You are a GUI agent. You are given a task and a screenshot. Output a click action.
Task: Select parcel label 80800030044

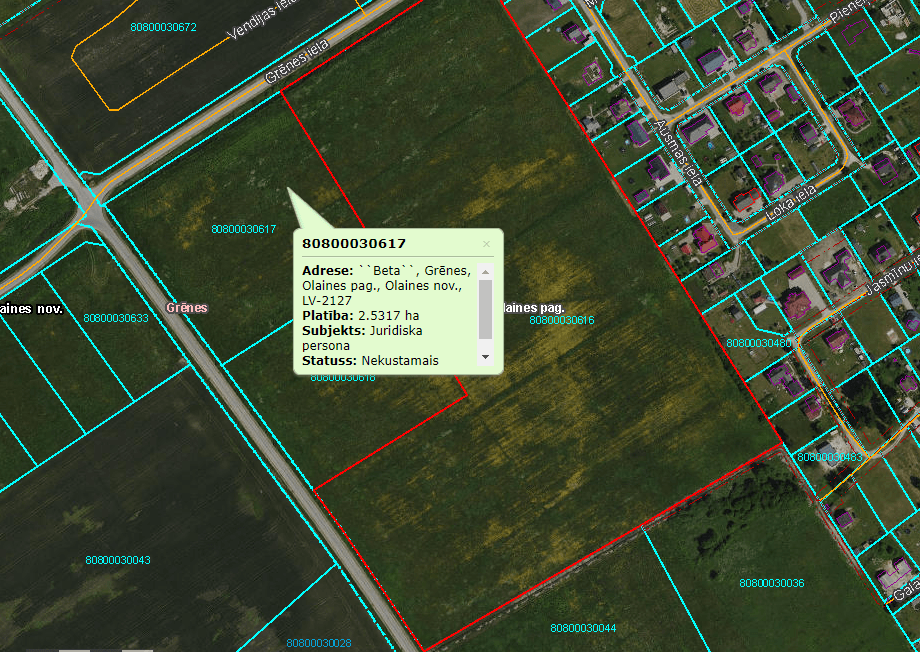click(583, 628)
